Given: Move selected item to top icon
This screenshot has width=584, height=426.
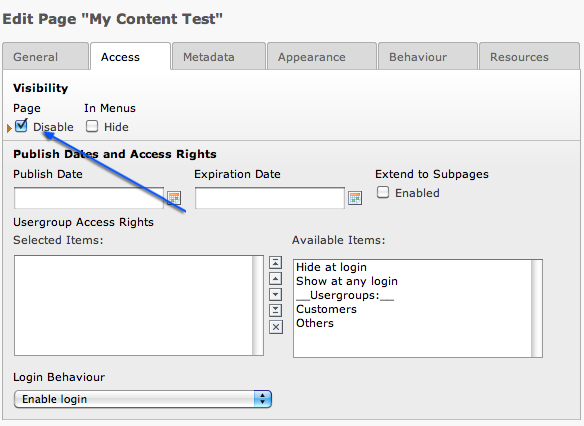Looking at the screenshot, I should point(275,263).
